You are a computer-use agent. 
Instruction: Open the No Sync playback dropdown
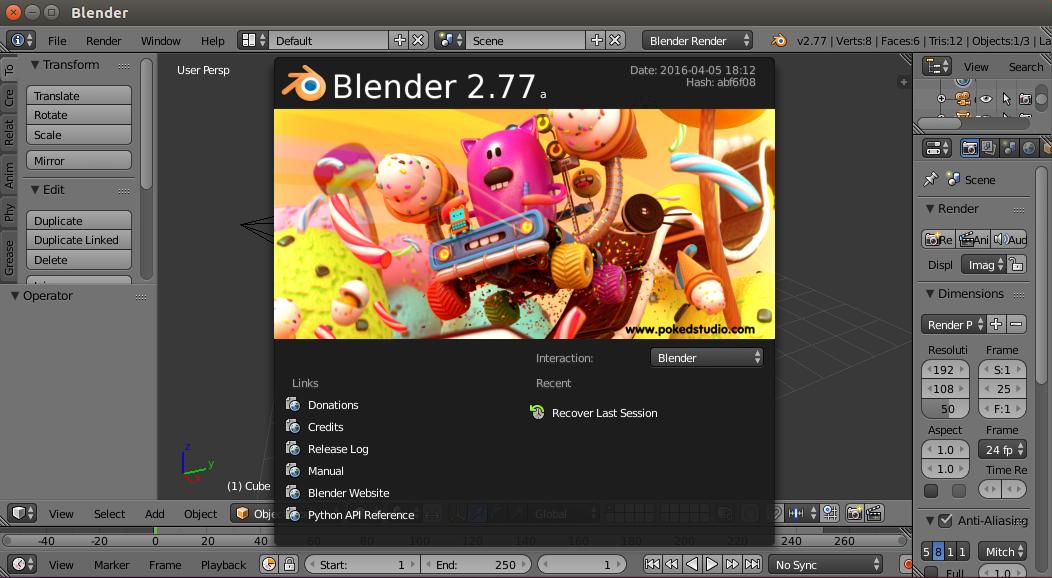click(x=825, y=565)
